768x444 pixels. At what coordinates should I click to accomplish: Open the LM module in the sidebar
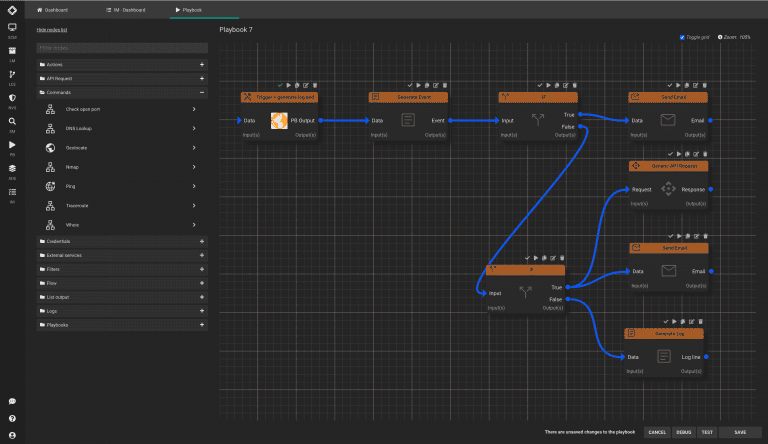(12, 51)
